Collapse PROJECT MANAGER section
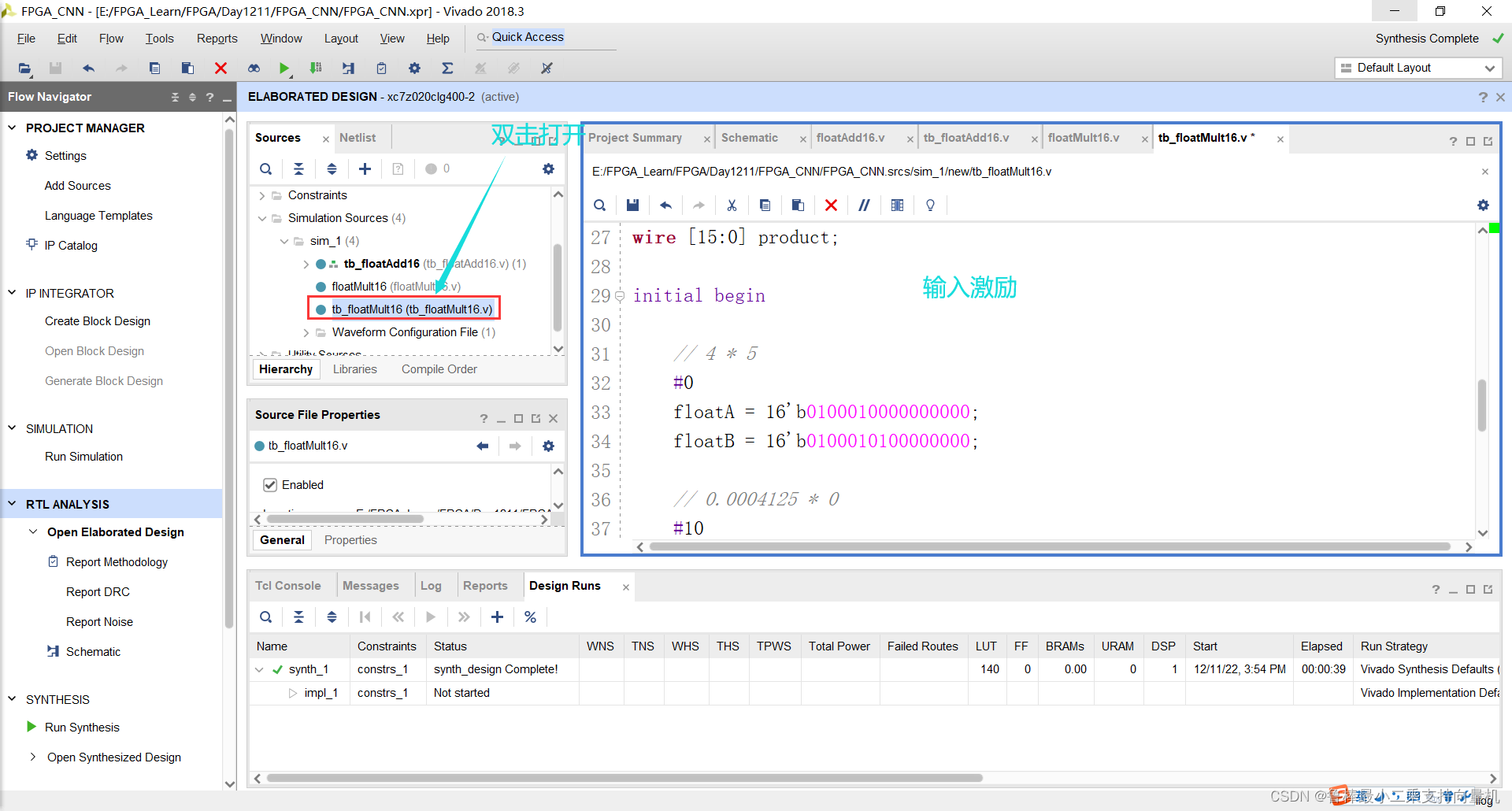1512x811 pixels. tap(12, 128)
